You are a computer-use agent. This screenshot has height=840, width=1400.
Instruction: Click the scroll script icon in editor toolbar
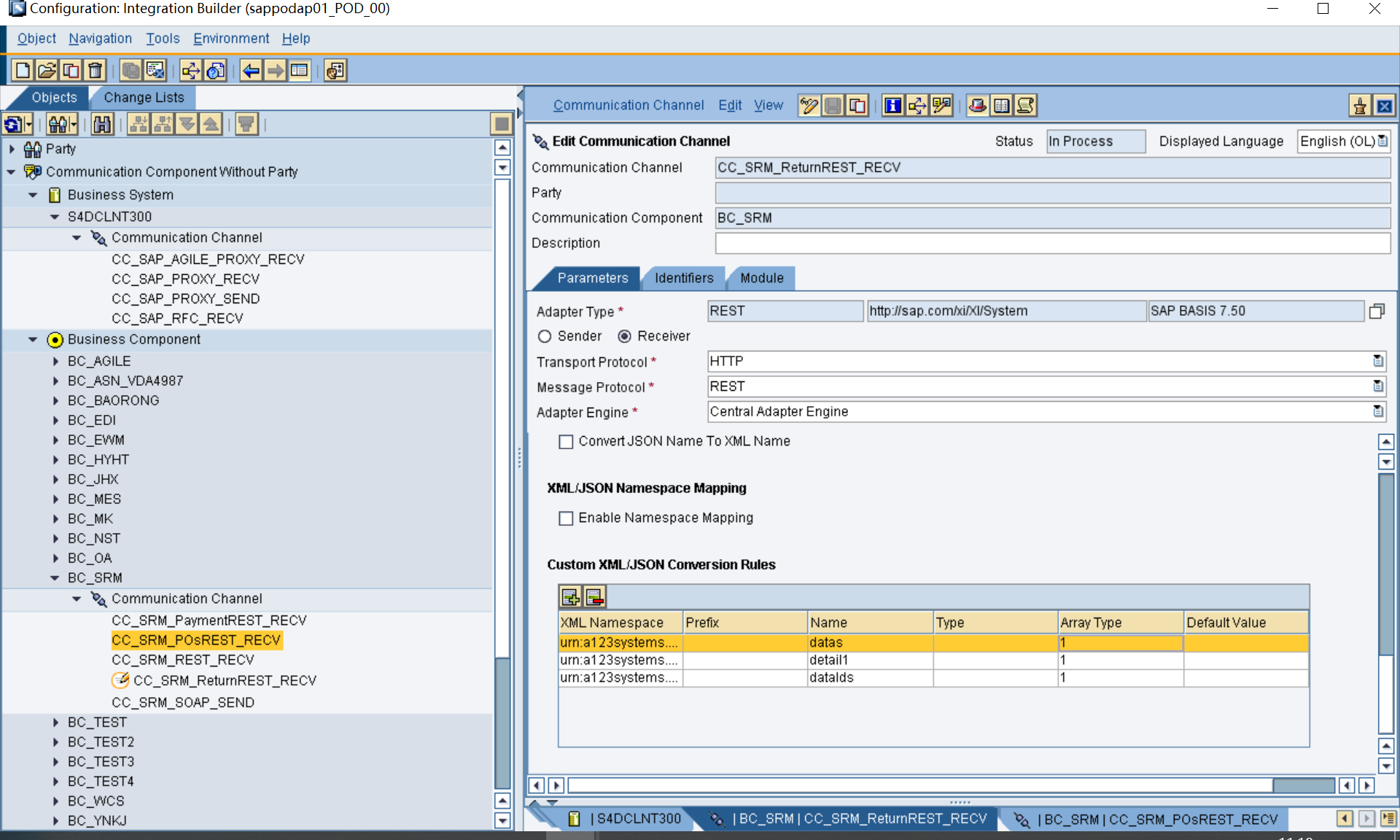click(1026, 106)
